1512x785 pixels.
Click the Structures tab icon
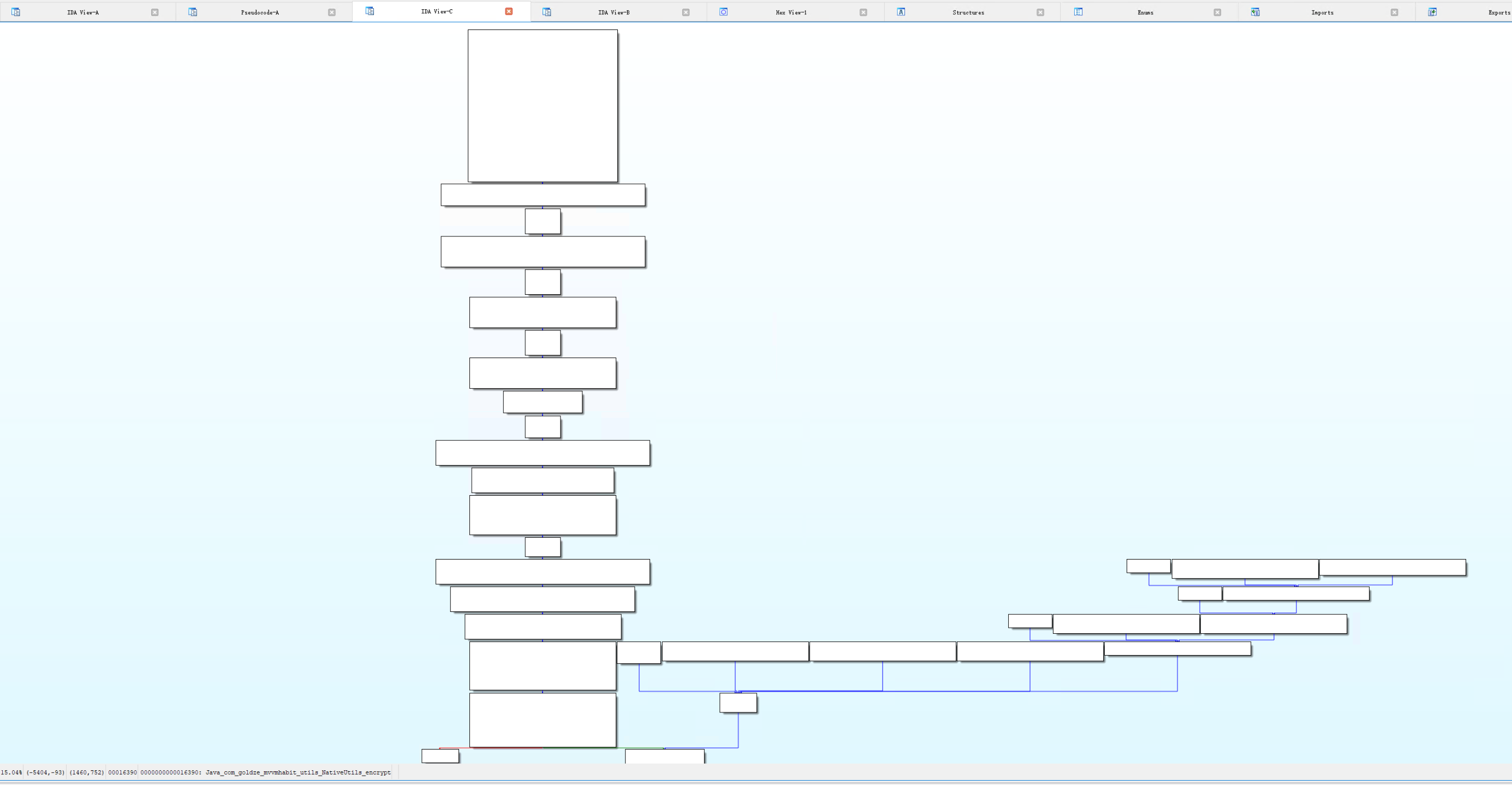(x=901, y=13)
